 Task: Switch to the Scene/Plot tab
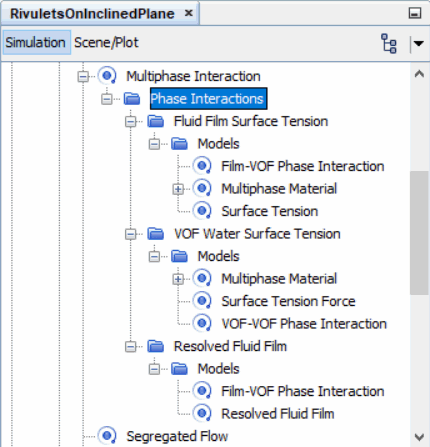coord(106,43)
